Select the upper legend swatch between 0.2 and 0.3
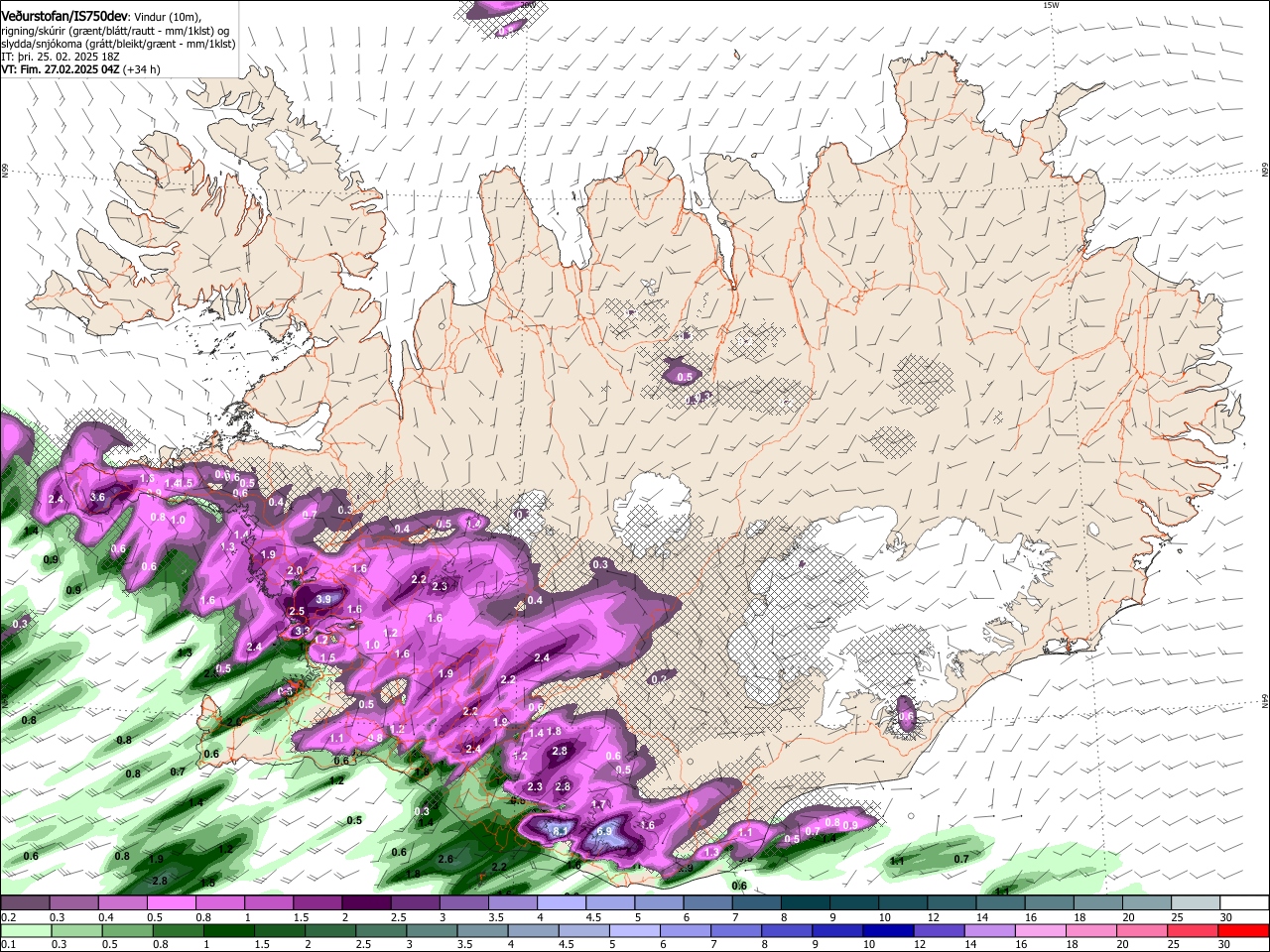The width and height of the screenshot is (1270, 952). pyautogui.click(x=25, y=902)
